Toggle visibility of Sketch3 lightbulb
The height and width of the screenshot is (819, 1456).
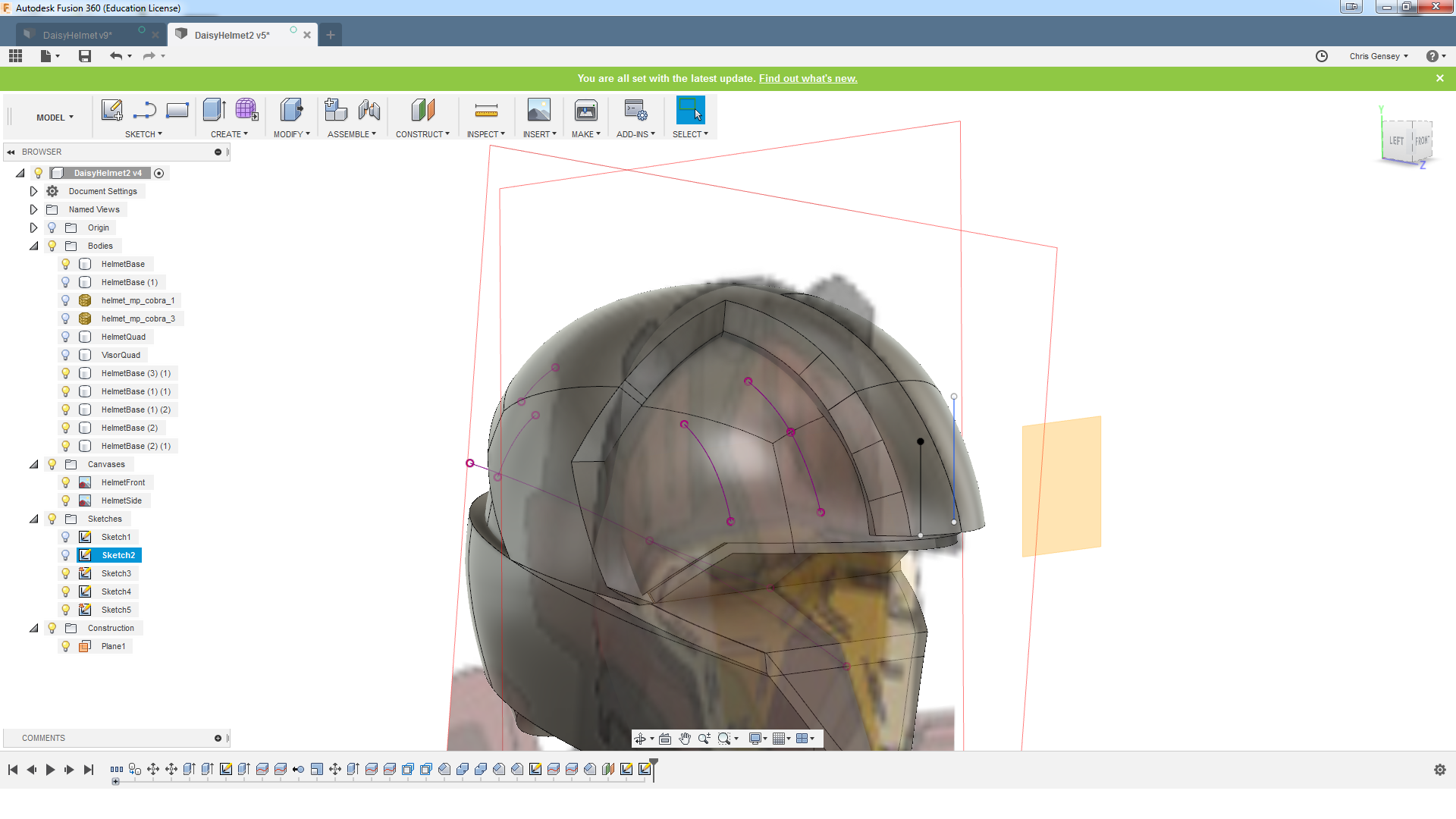(66, 573)
